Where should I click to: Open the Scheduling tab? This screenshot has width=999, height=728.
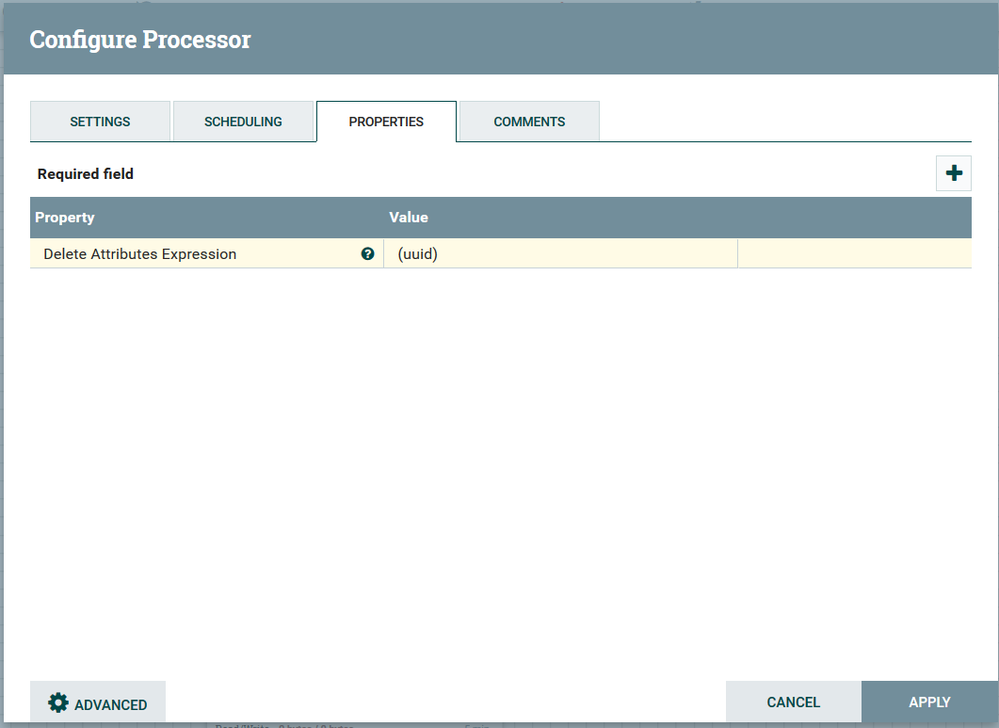[243, 121]
